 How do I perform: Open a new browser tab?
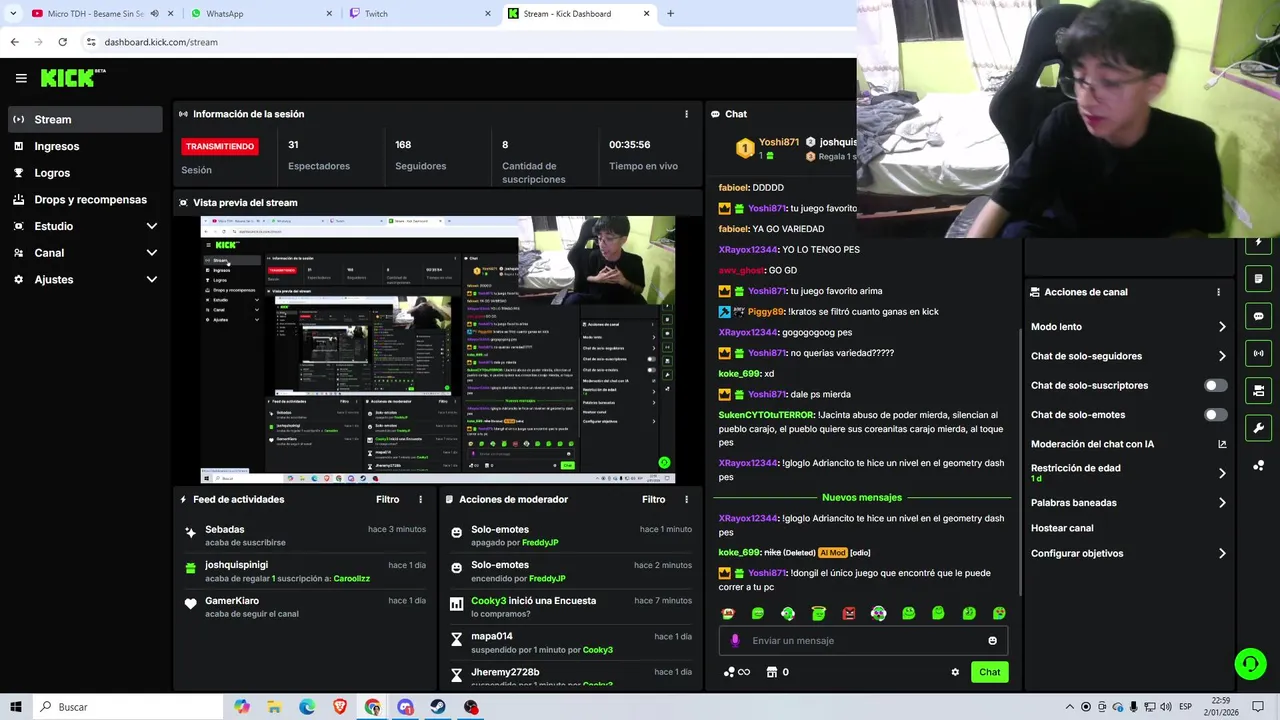670,14
